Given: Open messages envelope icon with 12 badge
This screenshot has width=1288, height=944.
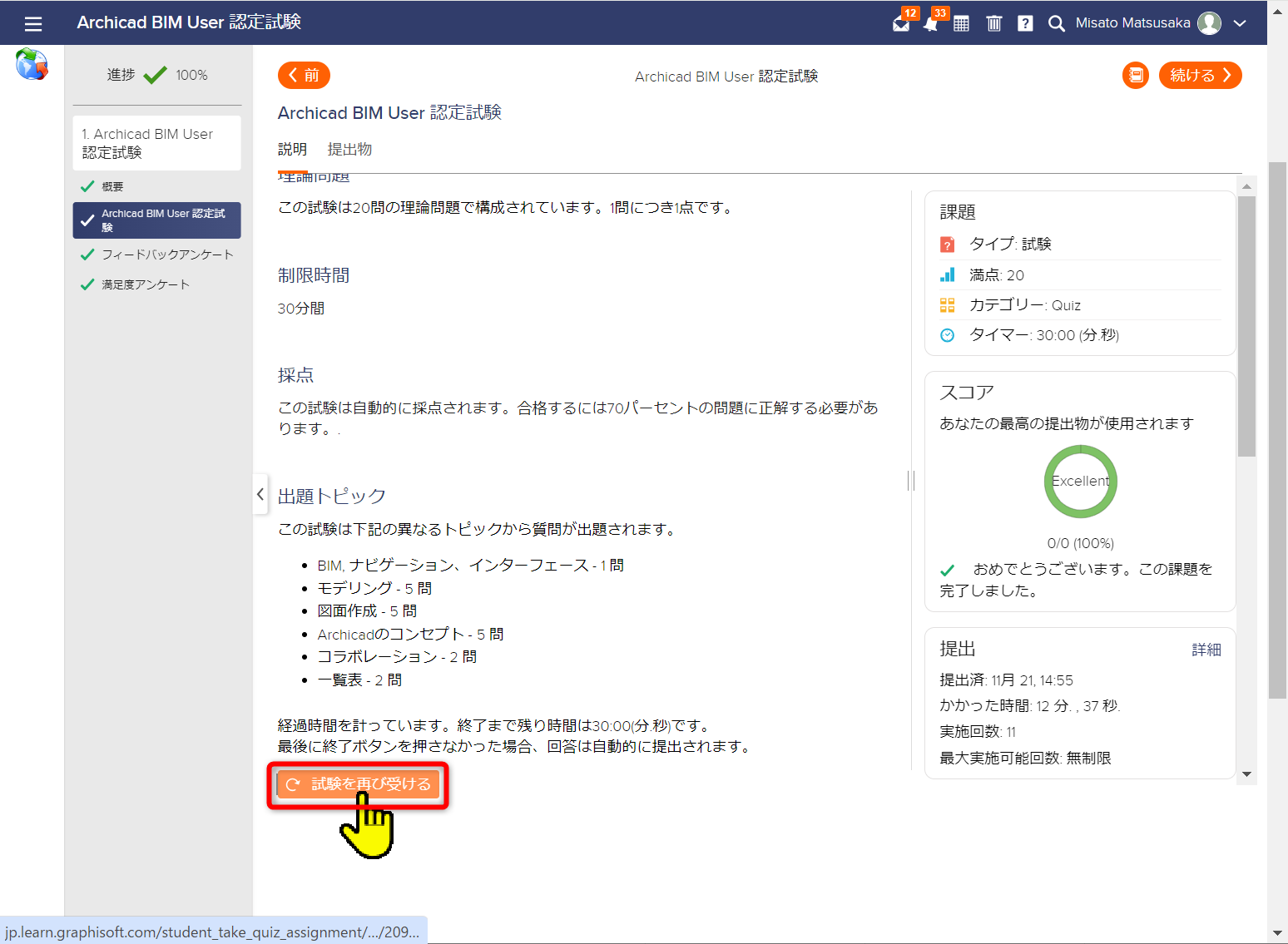Looking at the screenshot, I should (x=902, y=22).
